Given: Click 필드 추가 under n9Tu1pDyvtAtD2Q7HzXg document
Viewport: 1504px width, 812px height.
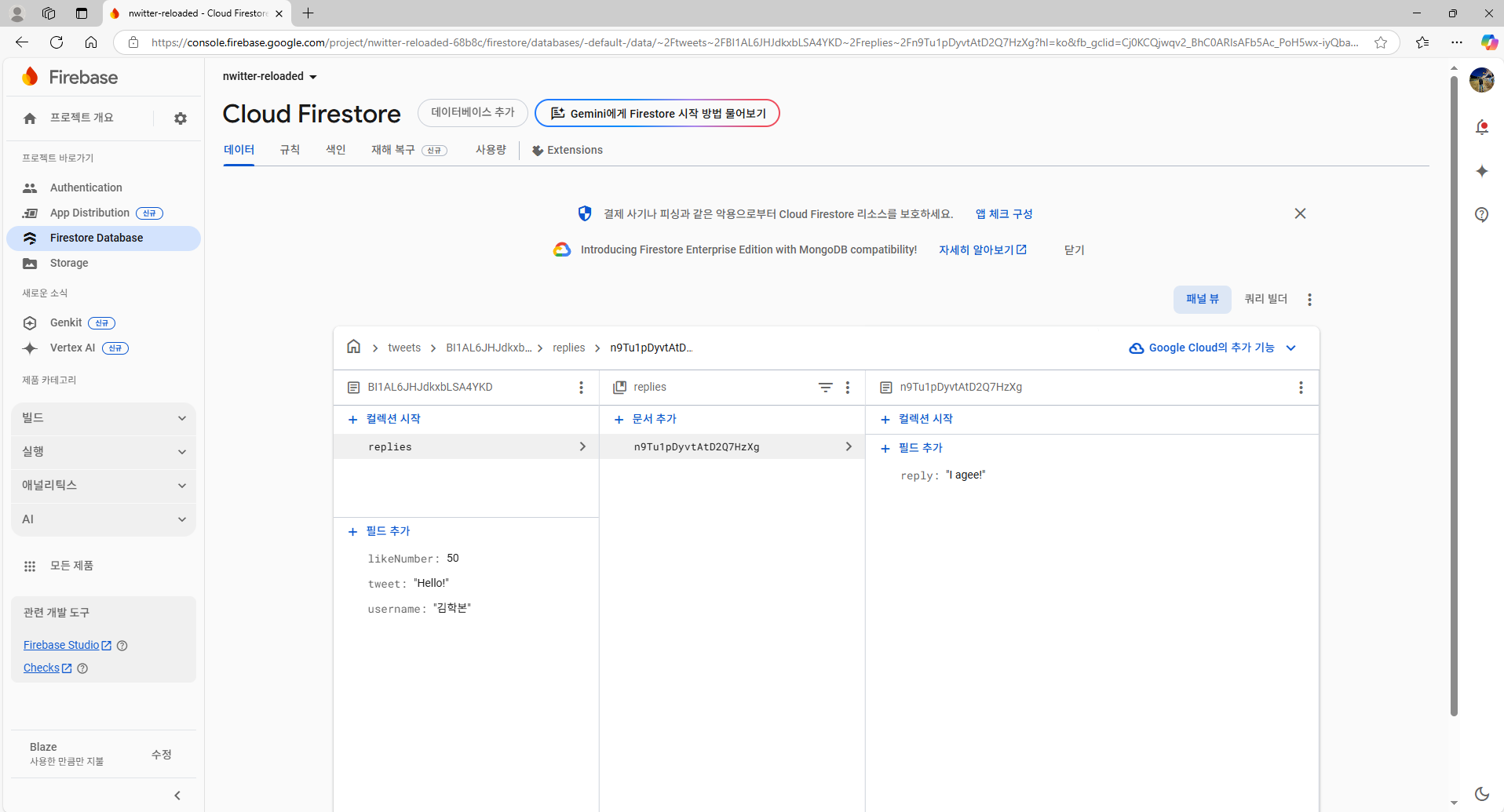Looking at the screenshot, I should click(x=911, y=448).
